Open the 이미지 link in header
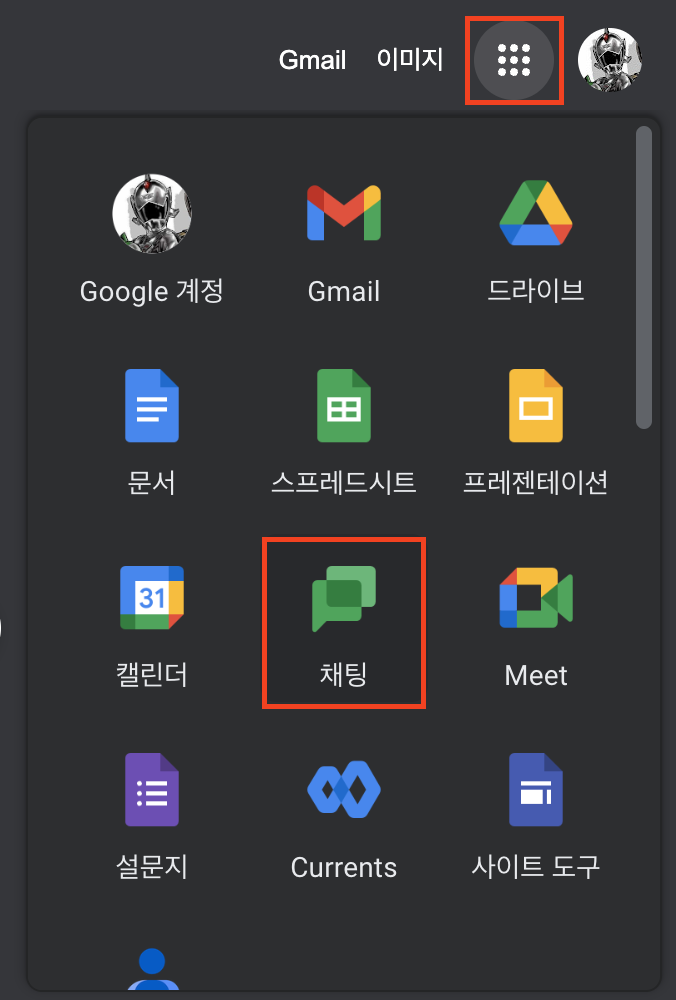The height and width of the screenshot is (1000, 676). point(409,59)
